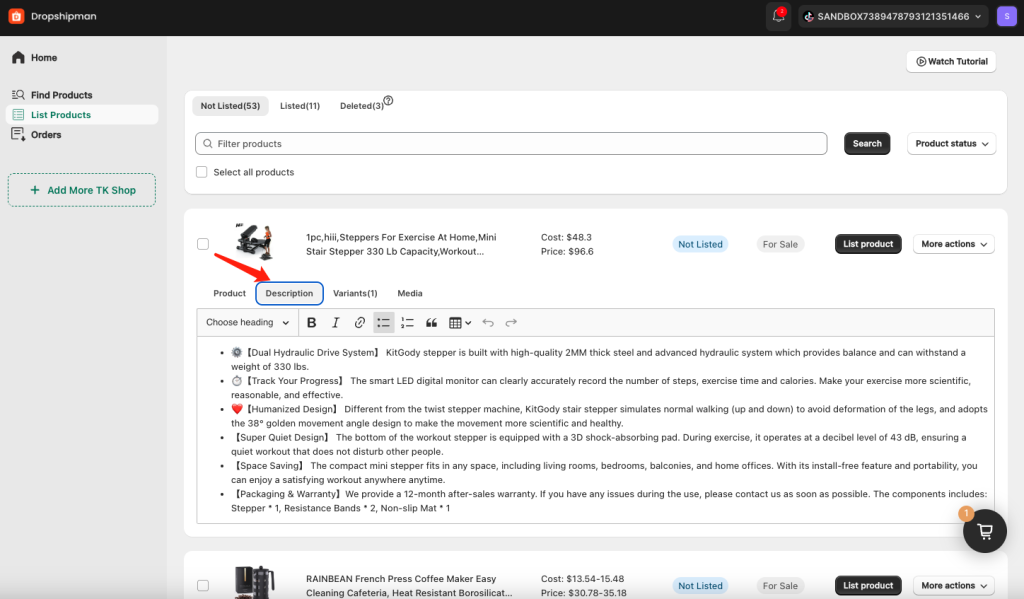
Task: Click plus icon in Add More TK Shop
Action: click(35, 190)
